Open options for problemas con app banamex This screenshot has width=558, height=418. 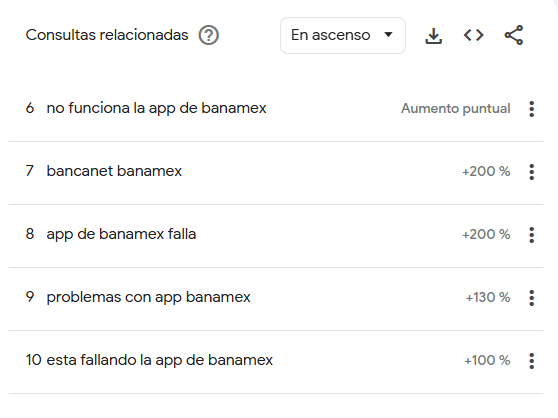click(x=532, y=298)
